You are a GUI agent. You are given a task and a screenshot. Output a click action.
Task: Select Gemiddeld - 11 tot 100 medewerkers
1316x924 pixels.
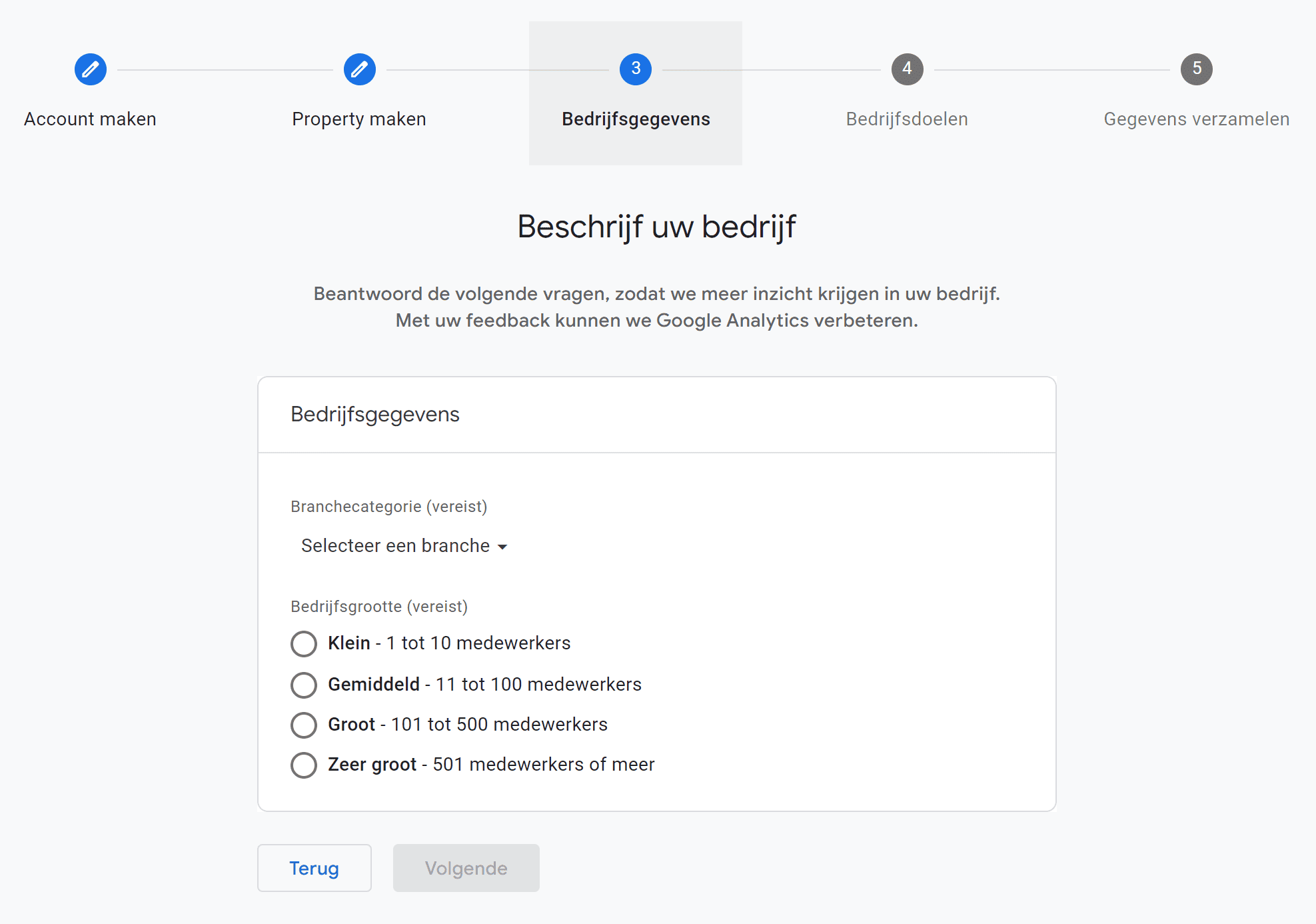point(304,685)
